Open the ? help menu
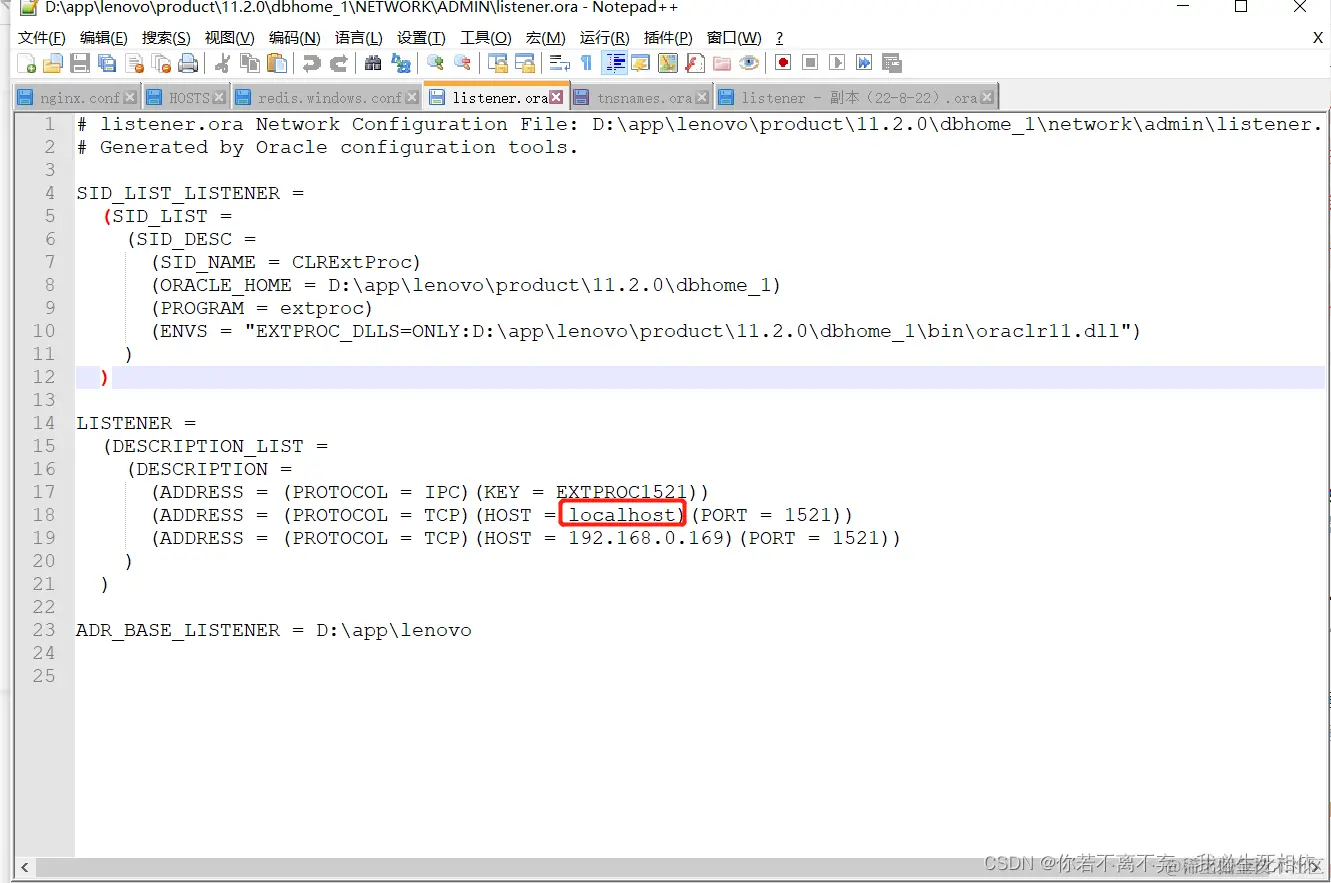Screen dimensions: 1331x883 [x=780, y=38]
